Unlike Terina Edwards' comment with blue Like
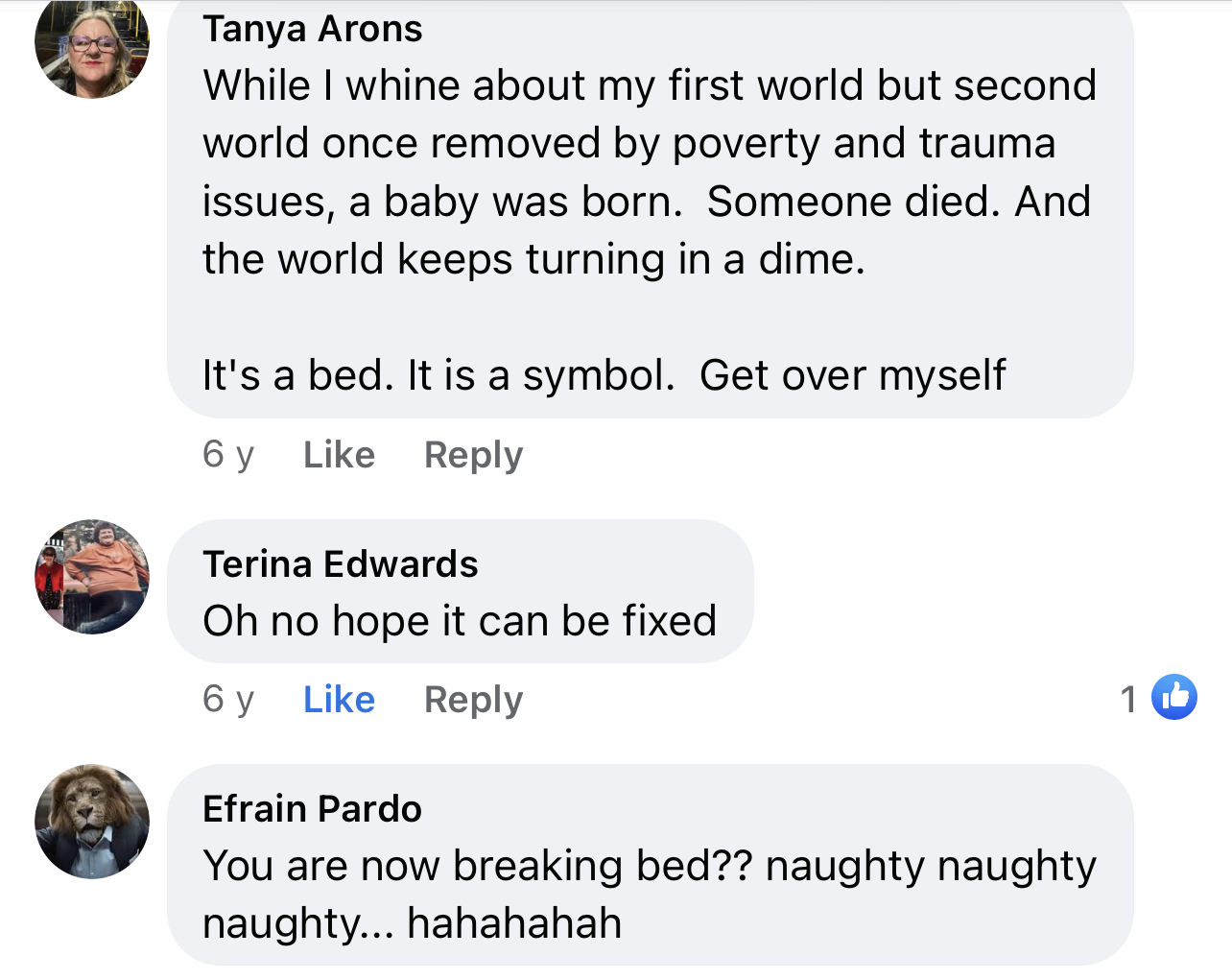1232x980 pixels. pyautogui.click(x=339, y=700)
